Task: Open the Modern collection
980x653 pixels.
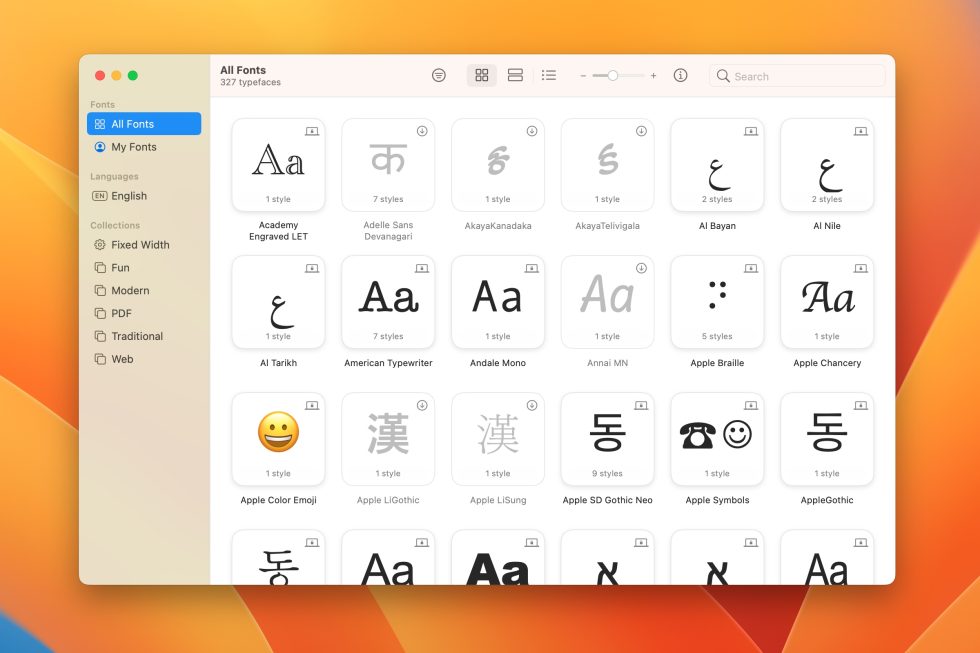Action: [144, 291]
